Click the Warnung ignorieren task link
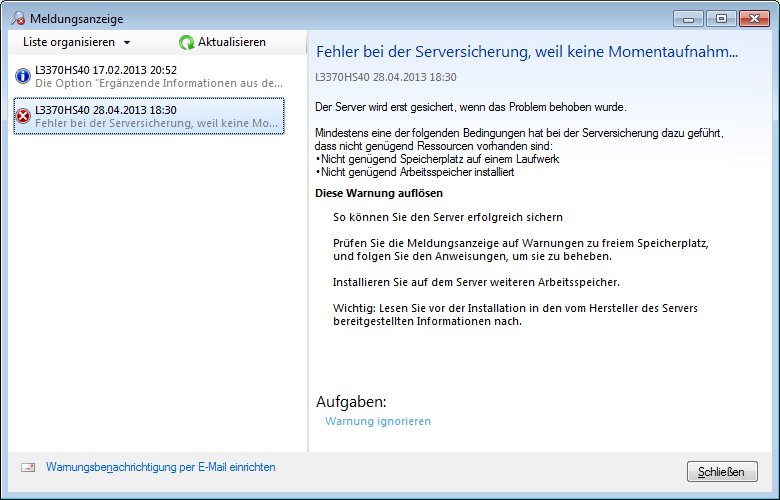This screenshot has width=780, height=500. [x=378, y=421]
